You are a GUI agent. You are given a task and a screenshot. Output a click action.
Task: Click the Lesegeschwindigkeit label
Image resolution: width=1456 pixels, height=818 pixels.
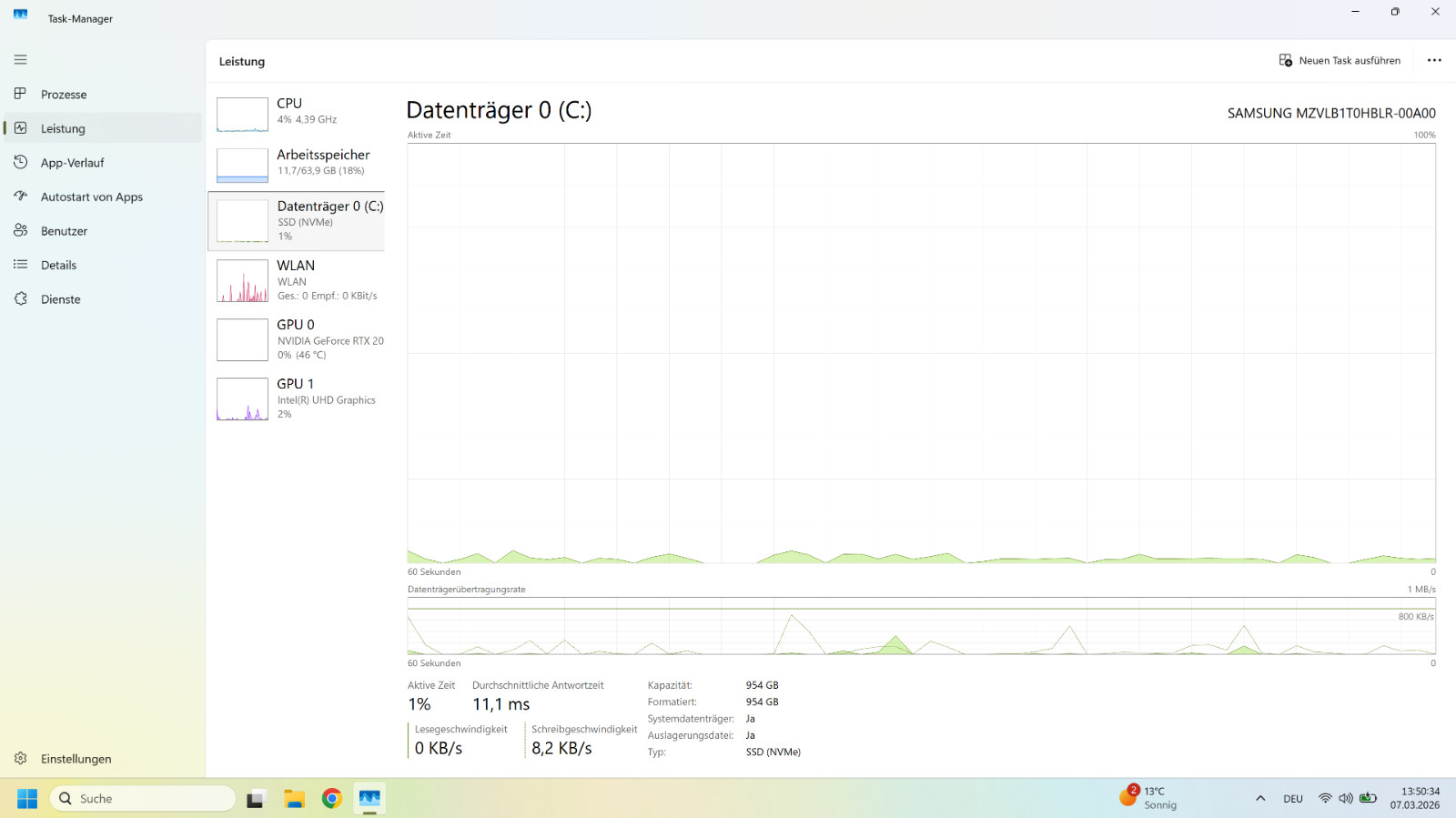pyautogui.click(x=461, y=729)
